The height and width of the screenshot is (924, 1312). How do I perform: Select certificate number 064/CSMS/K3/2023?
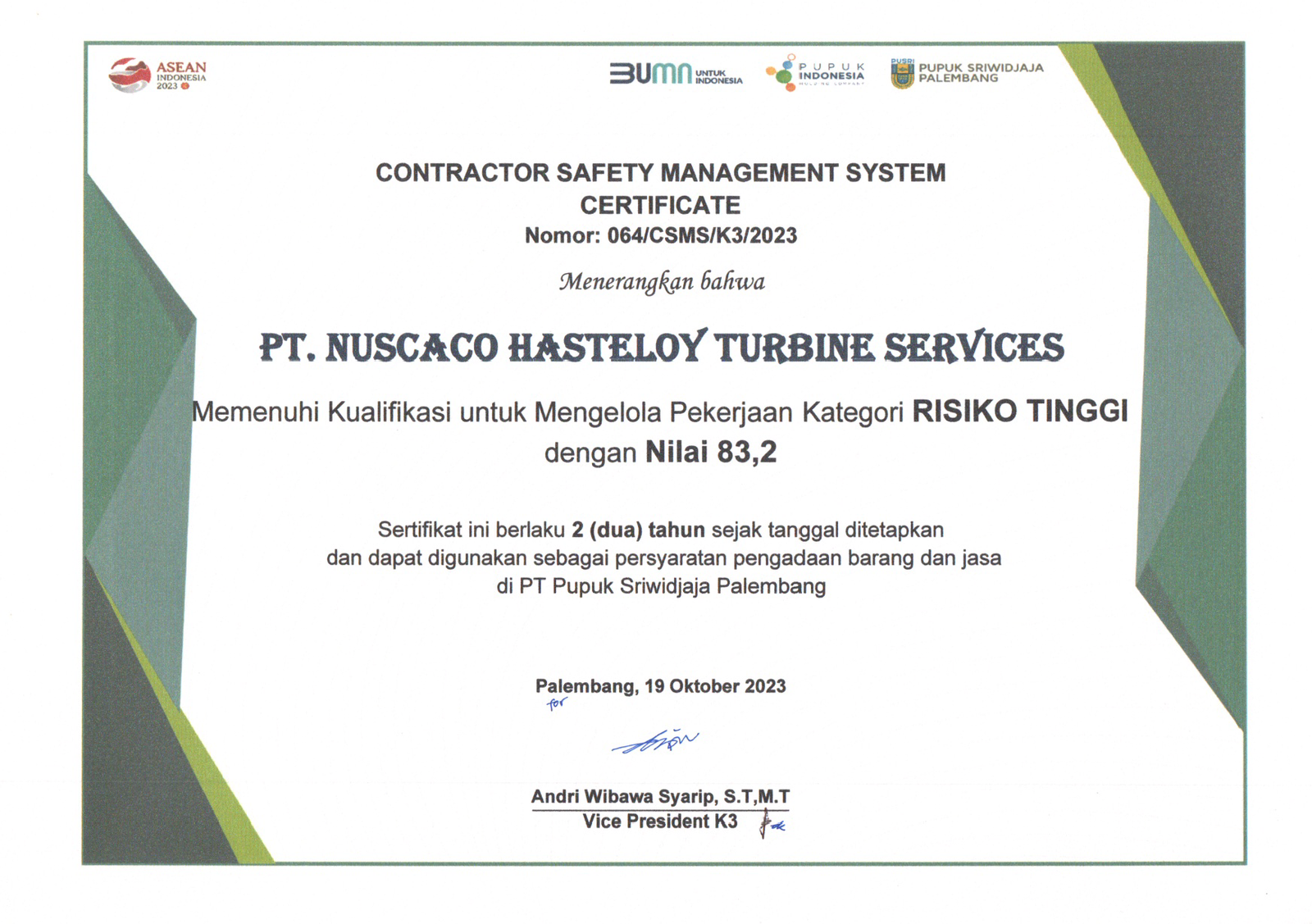click(702, 236)
